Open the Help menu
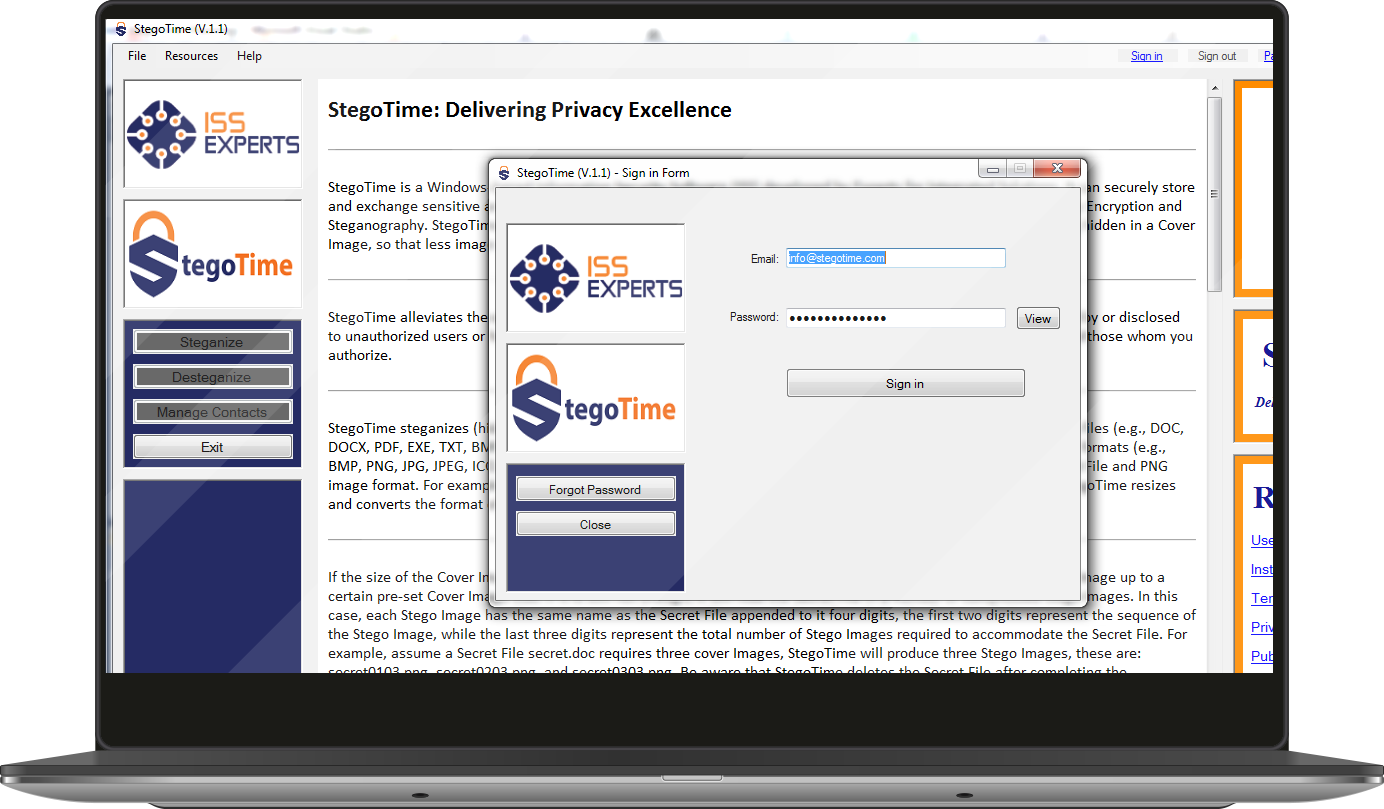The height and width of the screenshot is (809, 1384). [249, 56]
